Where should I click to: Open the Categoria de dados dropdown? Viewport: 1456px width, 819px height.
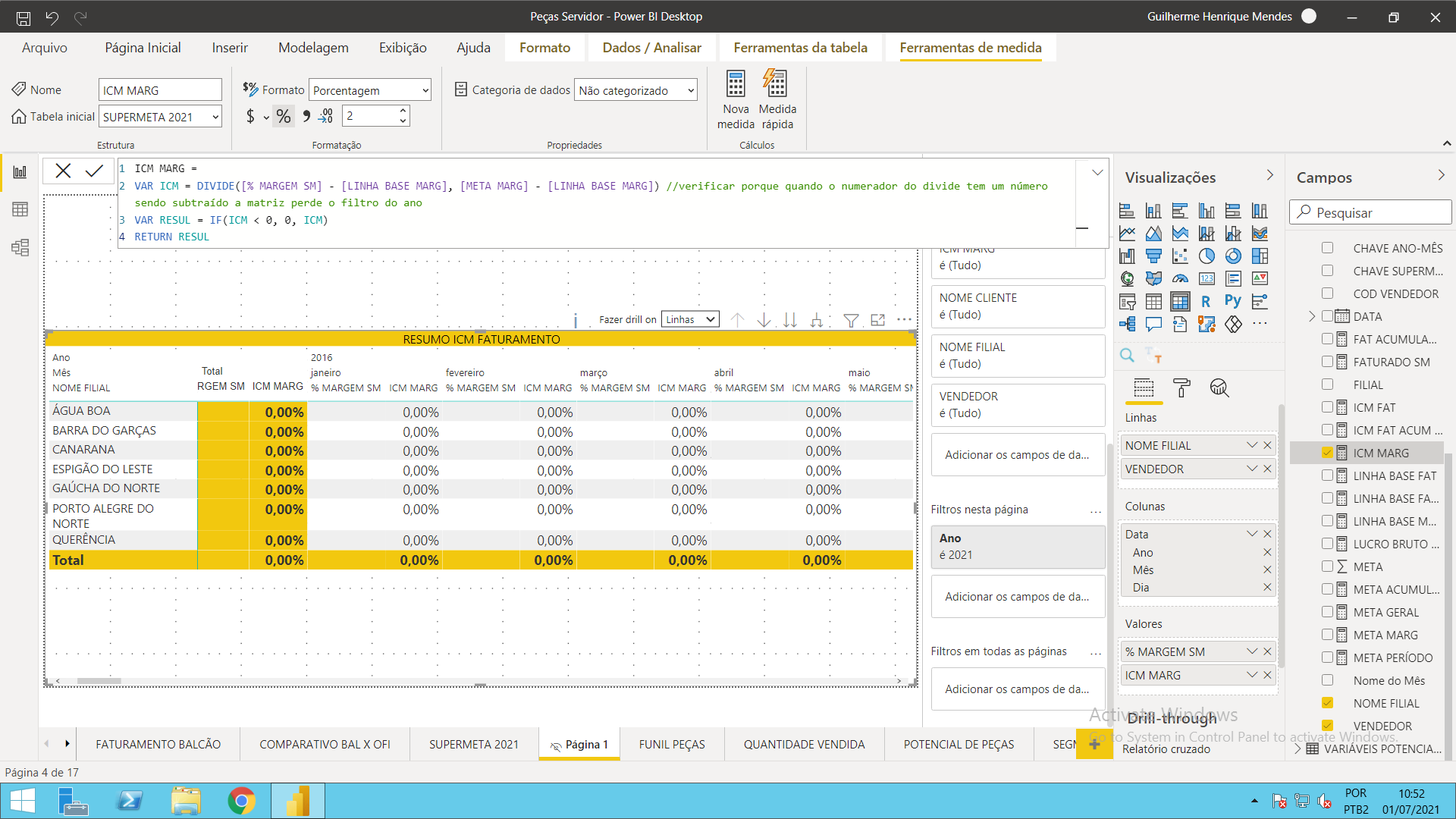[x=635, y=90]
